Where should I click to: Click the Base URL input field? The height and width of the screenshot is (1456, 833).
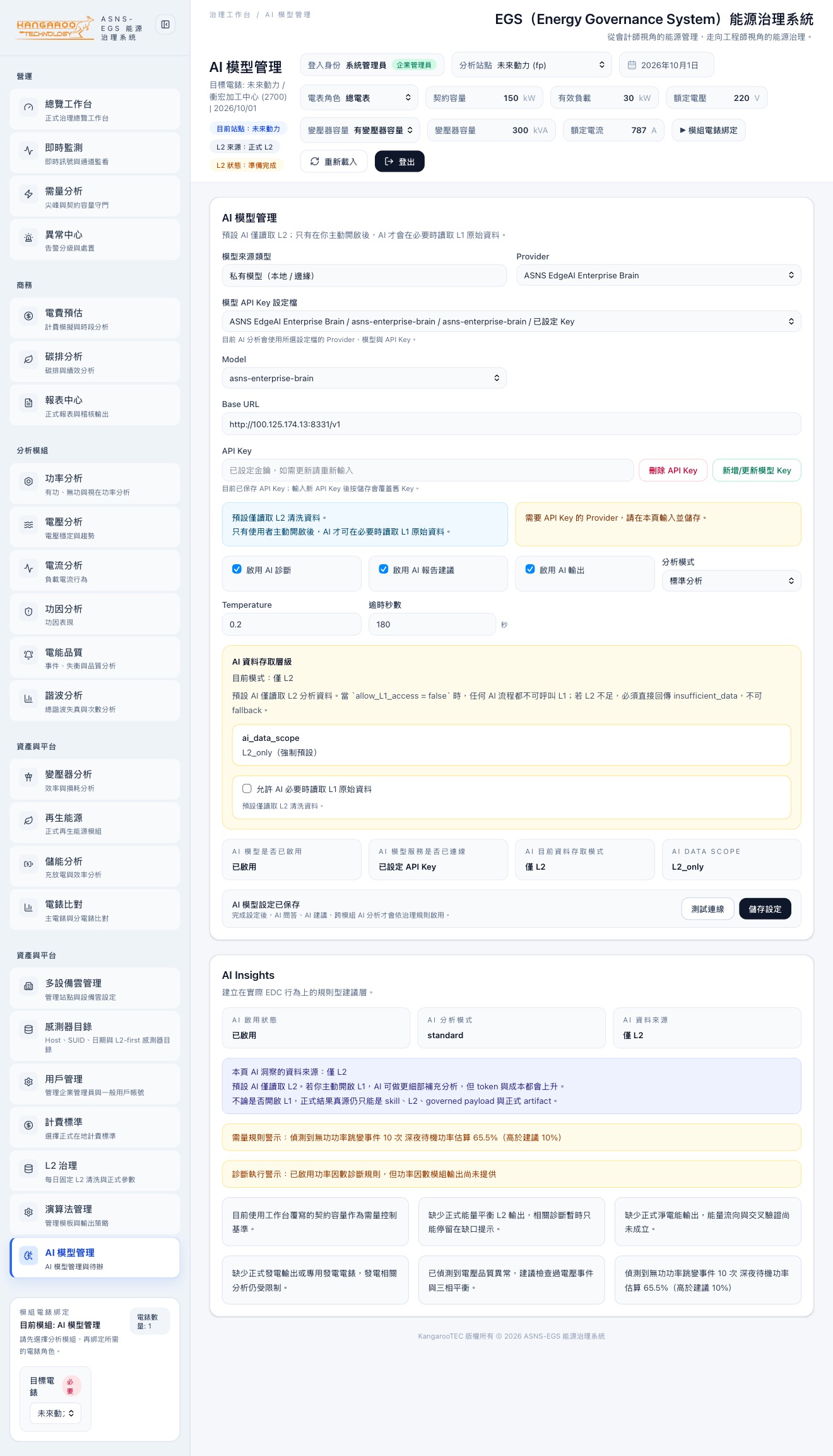pyautogui.click(x=511, y=424)
